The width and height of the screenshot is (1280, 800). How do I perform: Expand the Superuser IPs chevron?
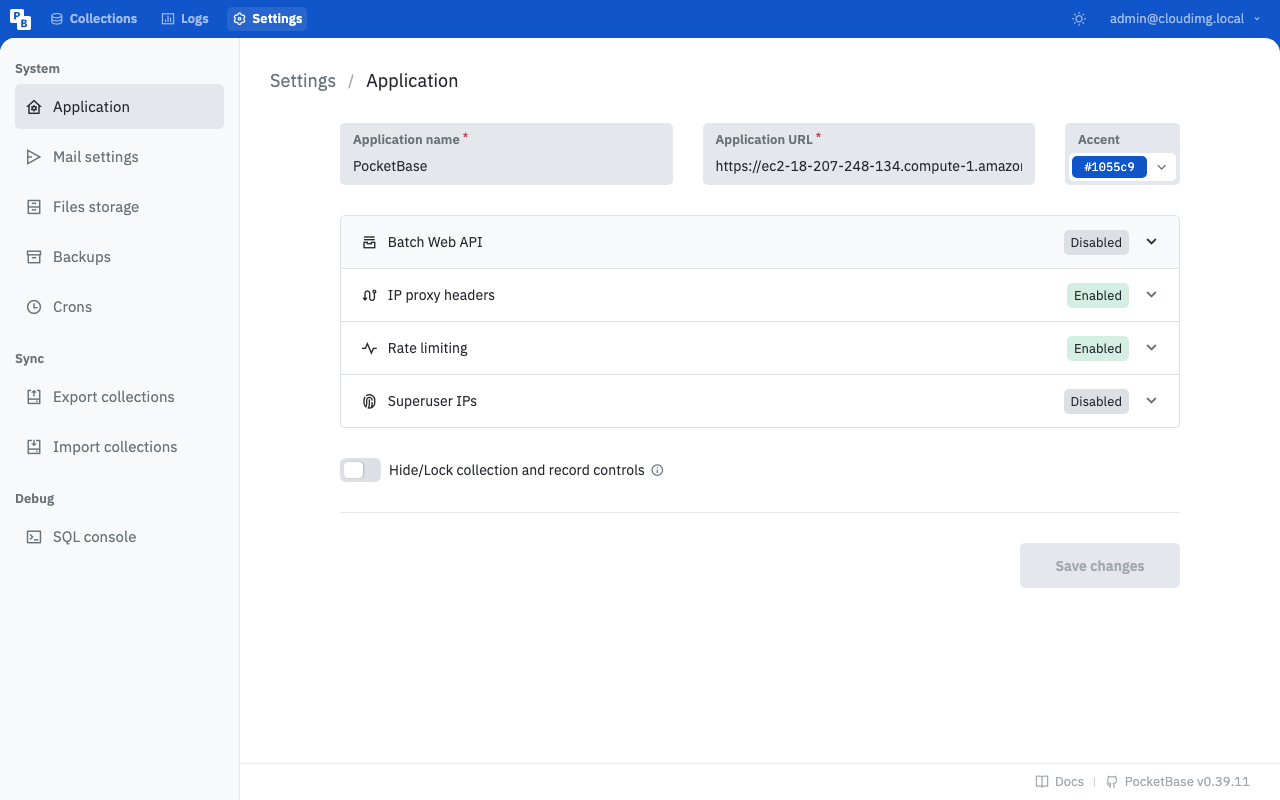(1151, 401)
